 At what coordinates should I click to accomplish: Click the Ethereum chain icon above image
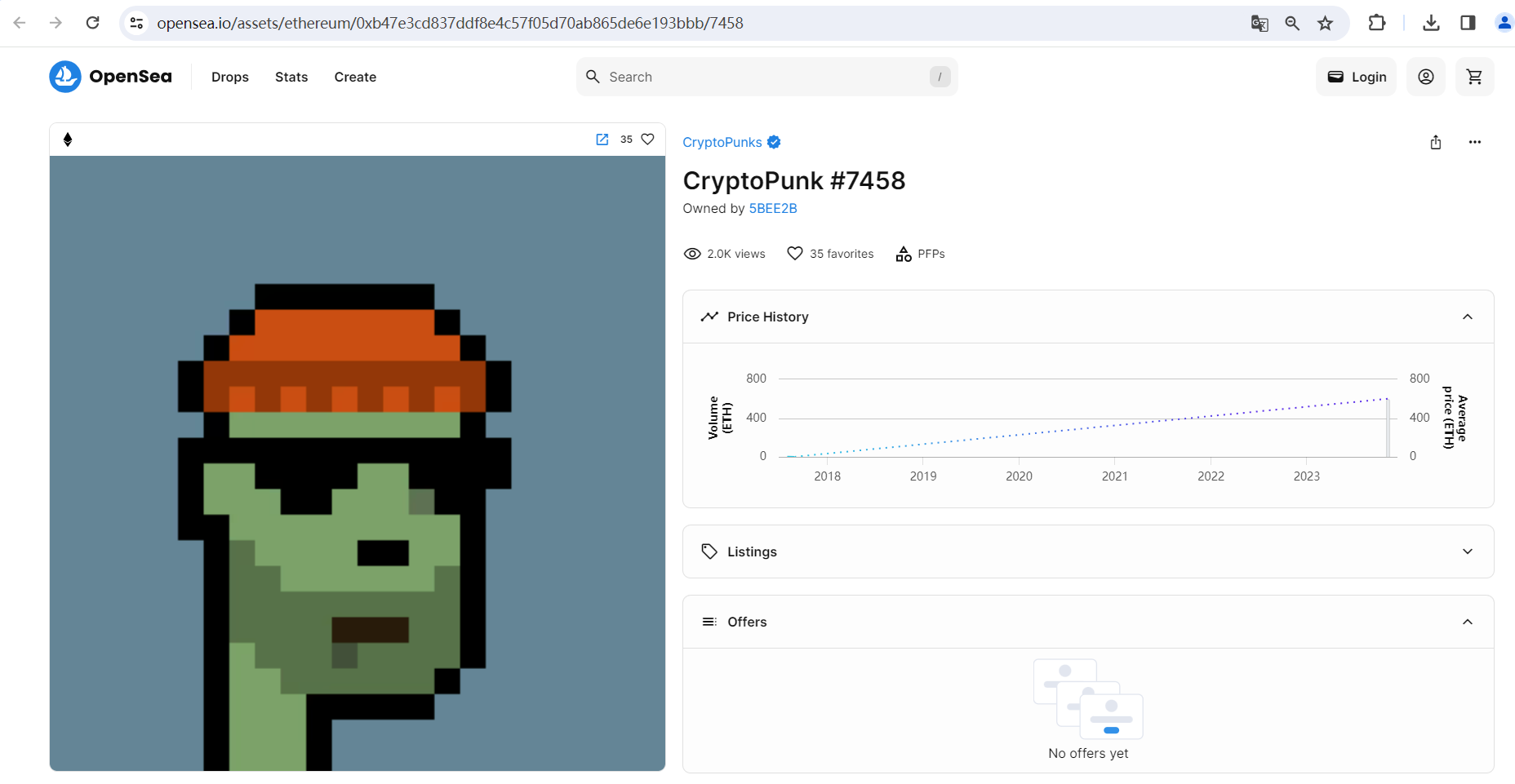click(x=68, y=140)
